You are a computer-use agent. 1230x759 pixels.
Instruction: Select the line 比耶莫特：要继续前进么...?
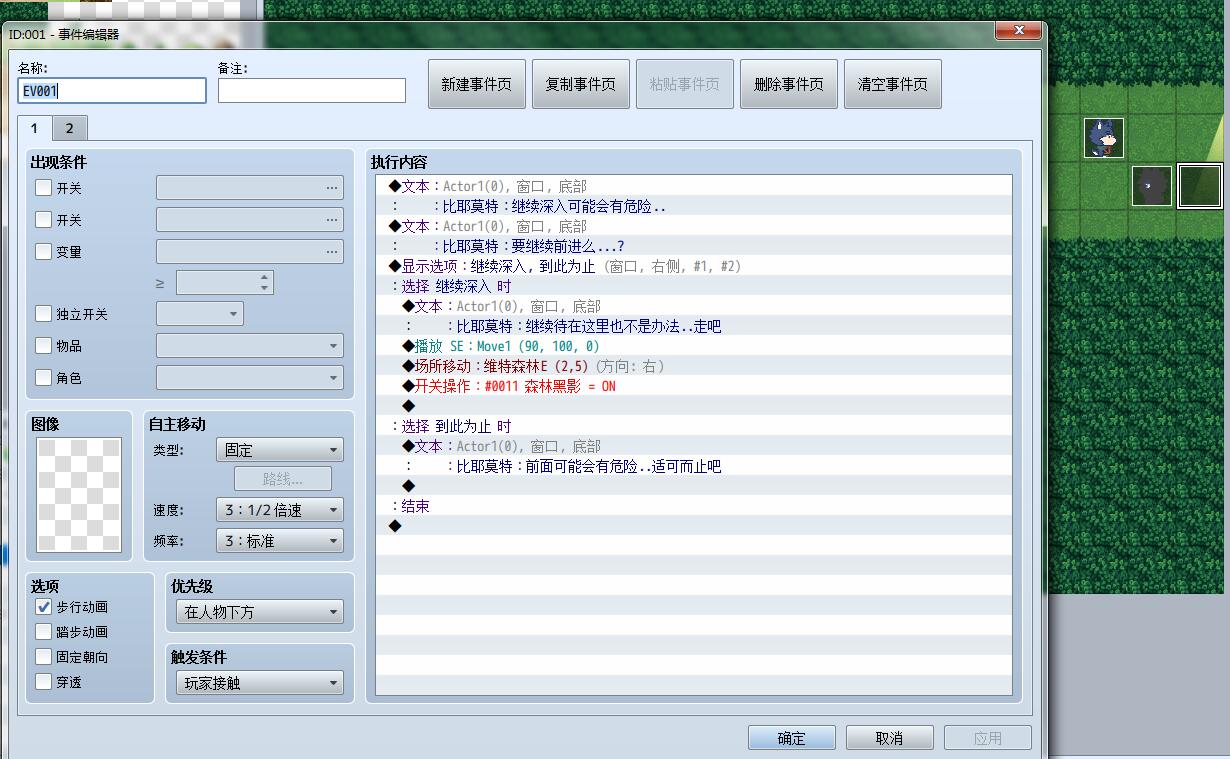coord(694,246)
